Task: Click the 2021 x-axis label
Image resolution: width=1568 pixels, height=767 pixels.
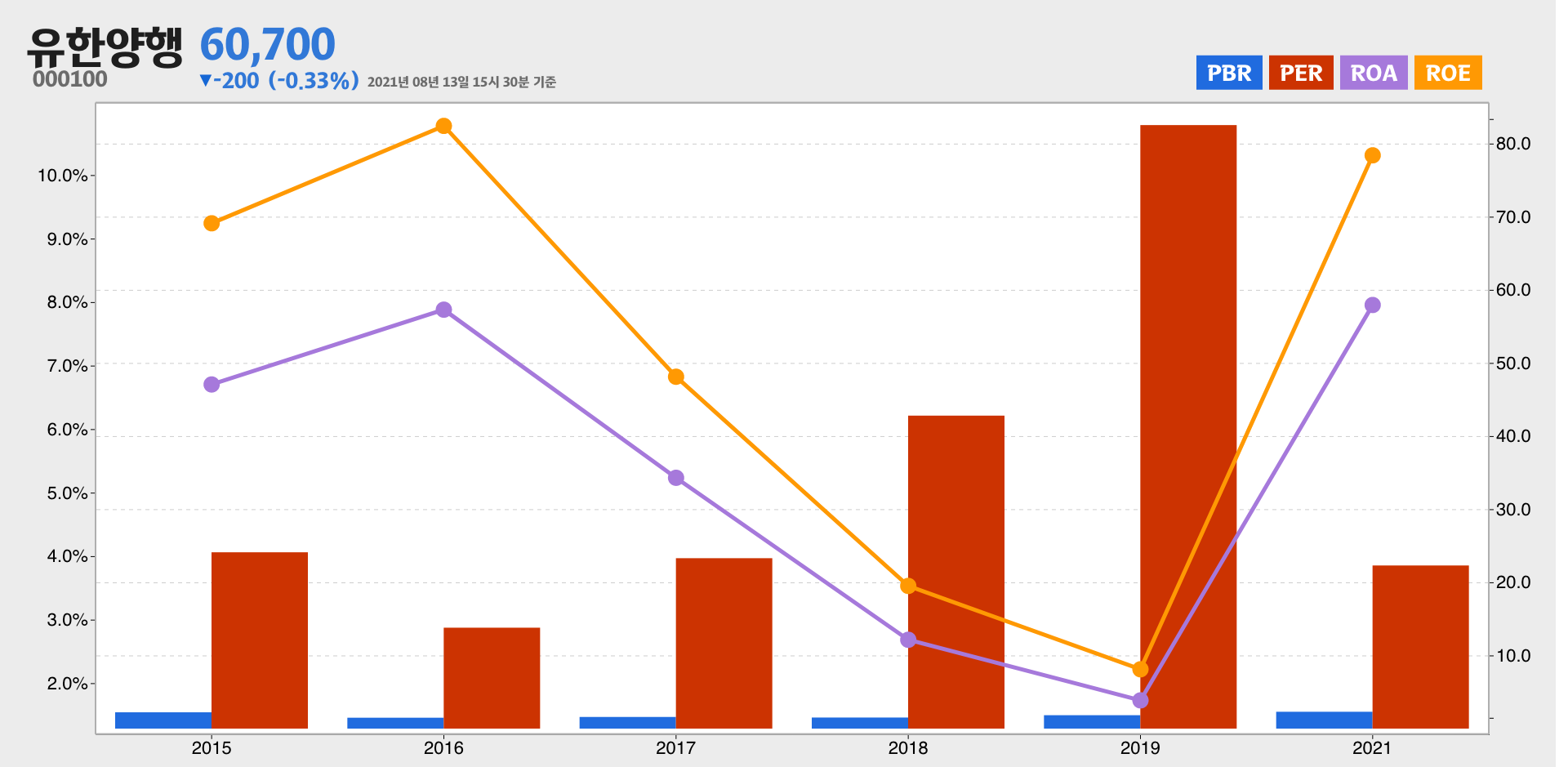Action: [x=1373, y=747]
